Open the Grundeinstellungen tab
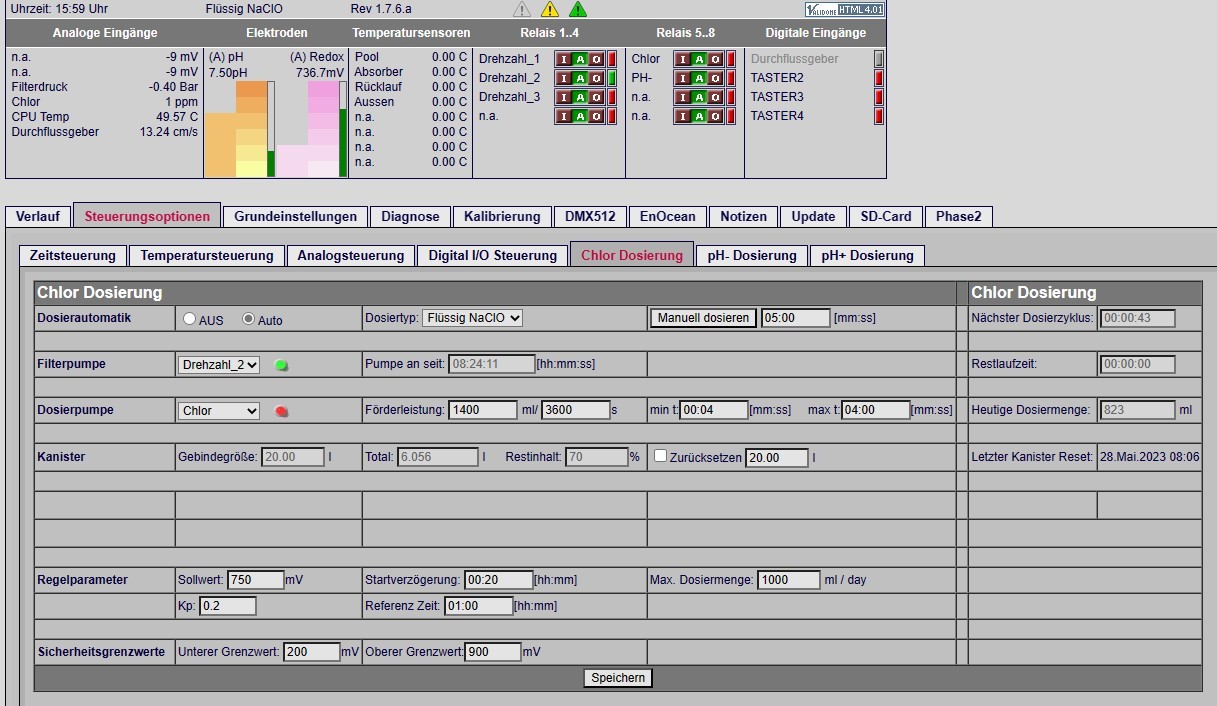 [x=295, y=216]
